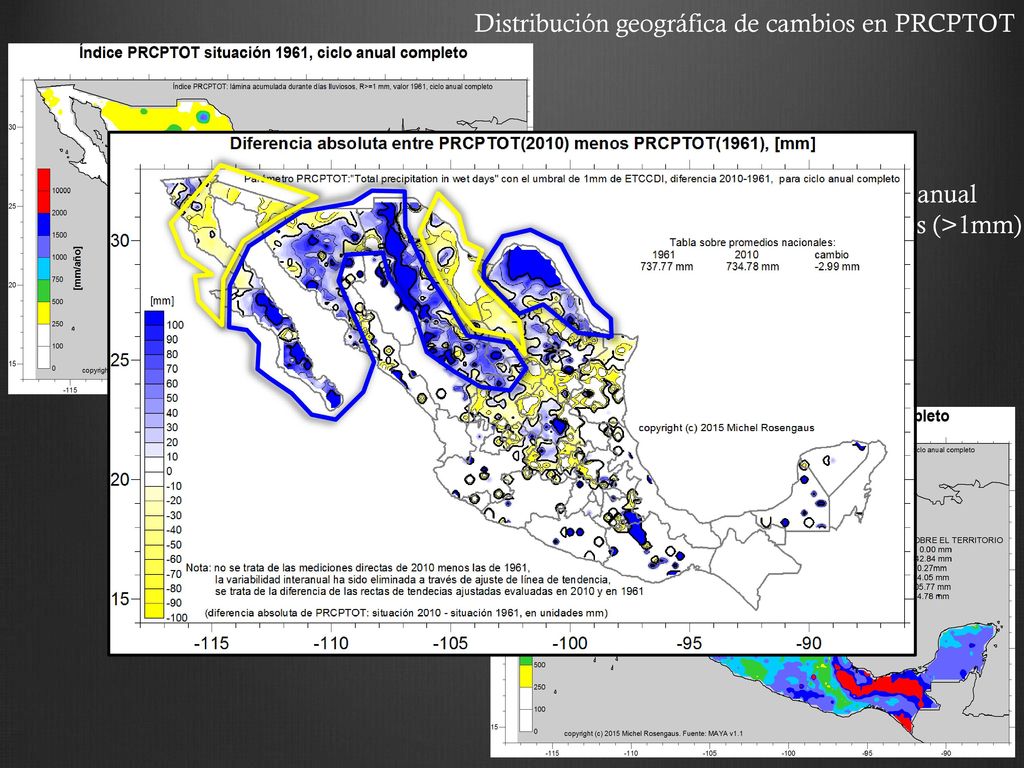Screen dimensions: 1024x768
Task: Click longitude label "-100" on the difference map axis
Action: [569, 644]
